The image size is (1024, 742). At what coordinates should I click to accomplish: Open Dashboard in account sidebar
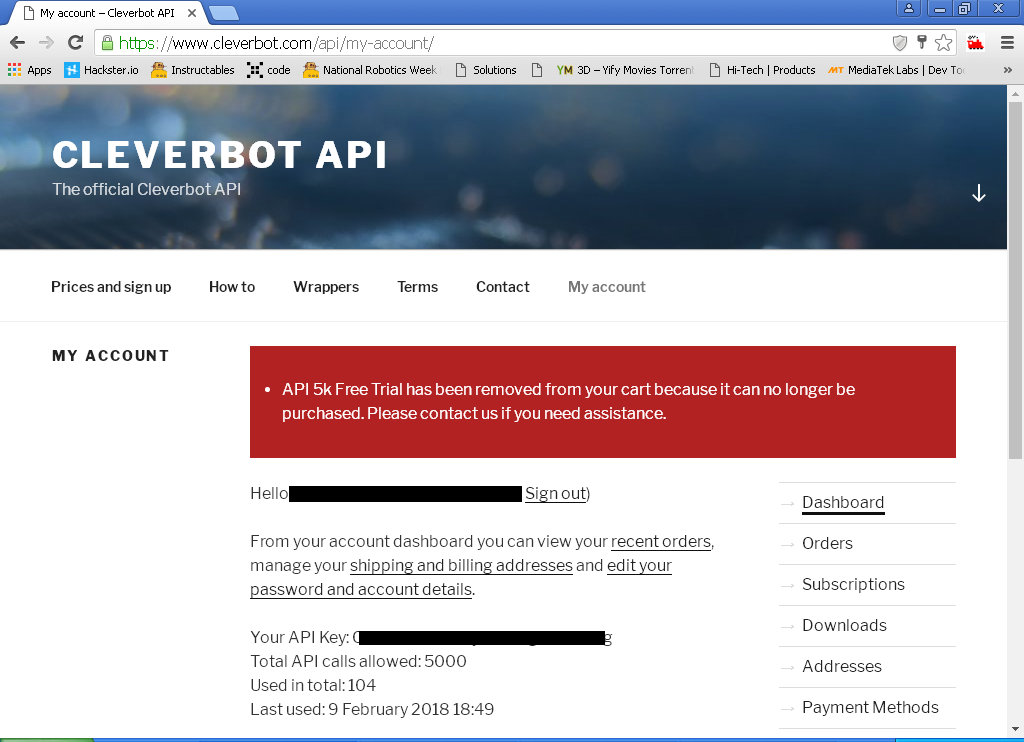(843, 502)
